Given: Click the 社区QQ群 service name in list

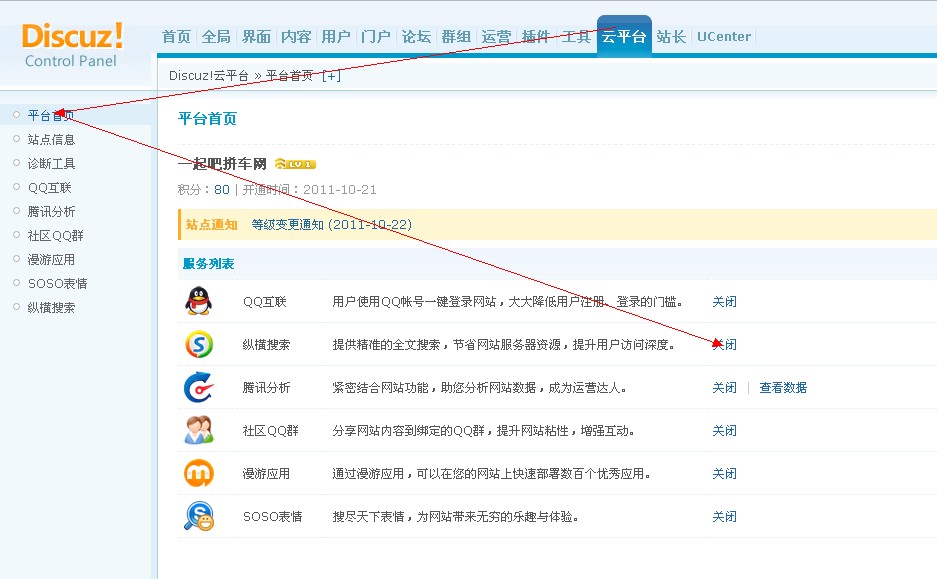Looking at the screenshot, I should coord(271,431).
